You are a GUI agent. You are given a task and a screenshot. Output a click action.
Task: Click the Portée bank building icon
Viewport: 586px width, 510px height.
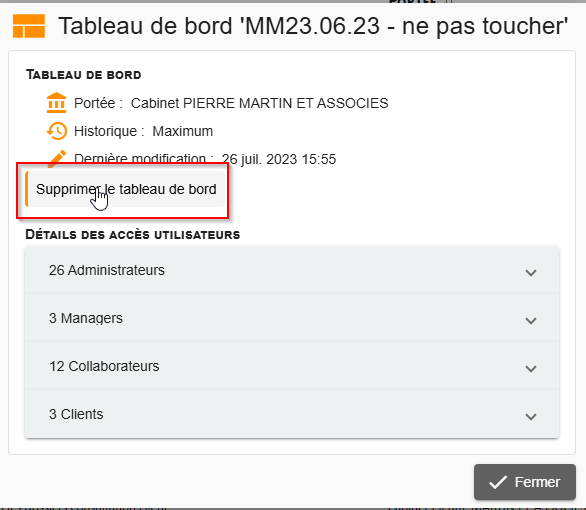pos(56,103)
